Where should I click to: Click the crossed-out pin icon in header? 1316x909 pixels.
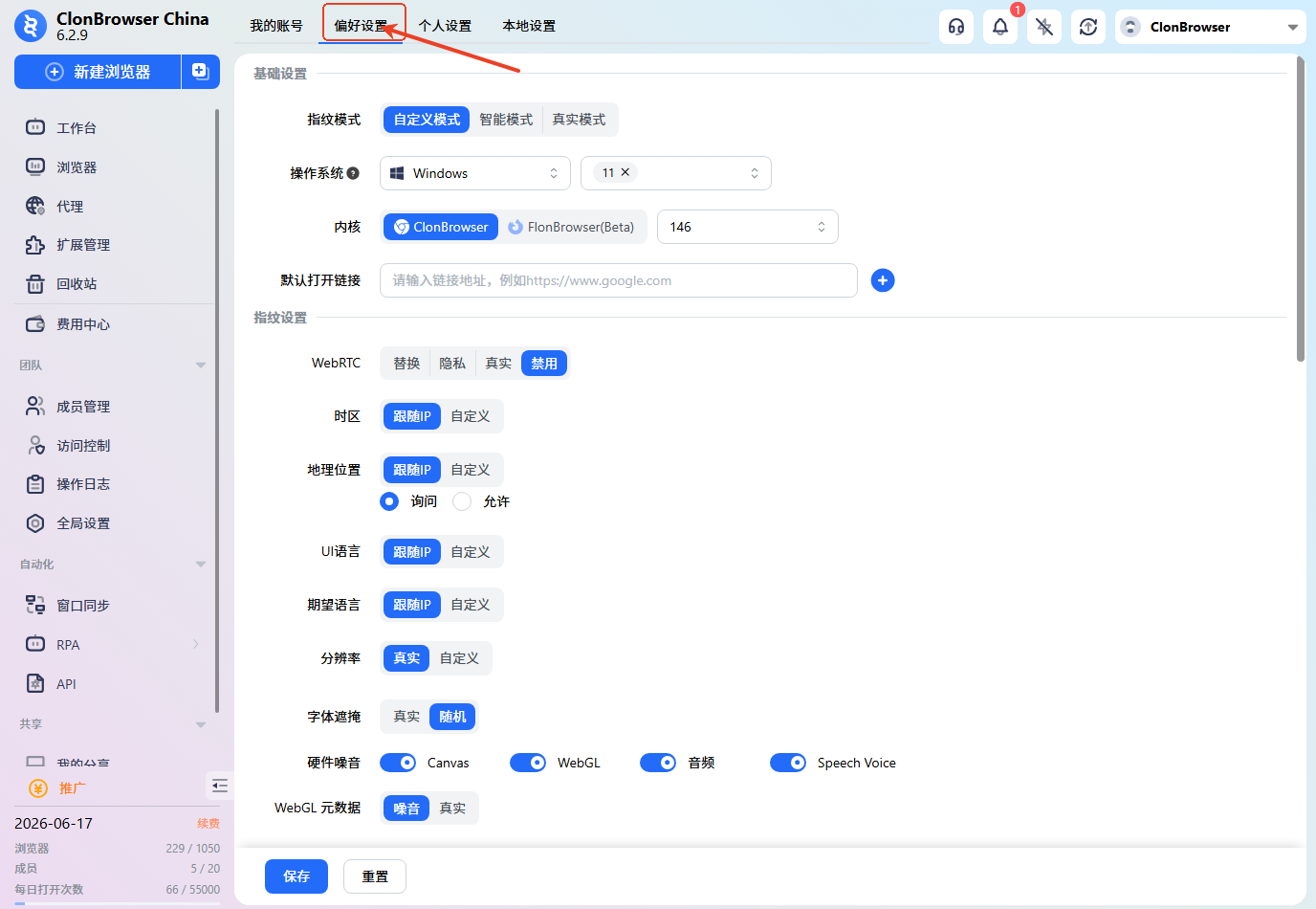[x=1044, y=27]
